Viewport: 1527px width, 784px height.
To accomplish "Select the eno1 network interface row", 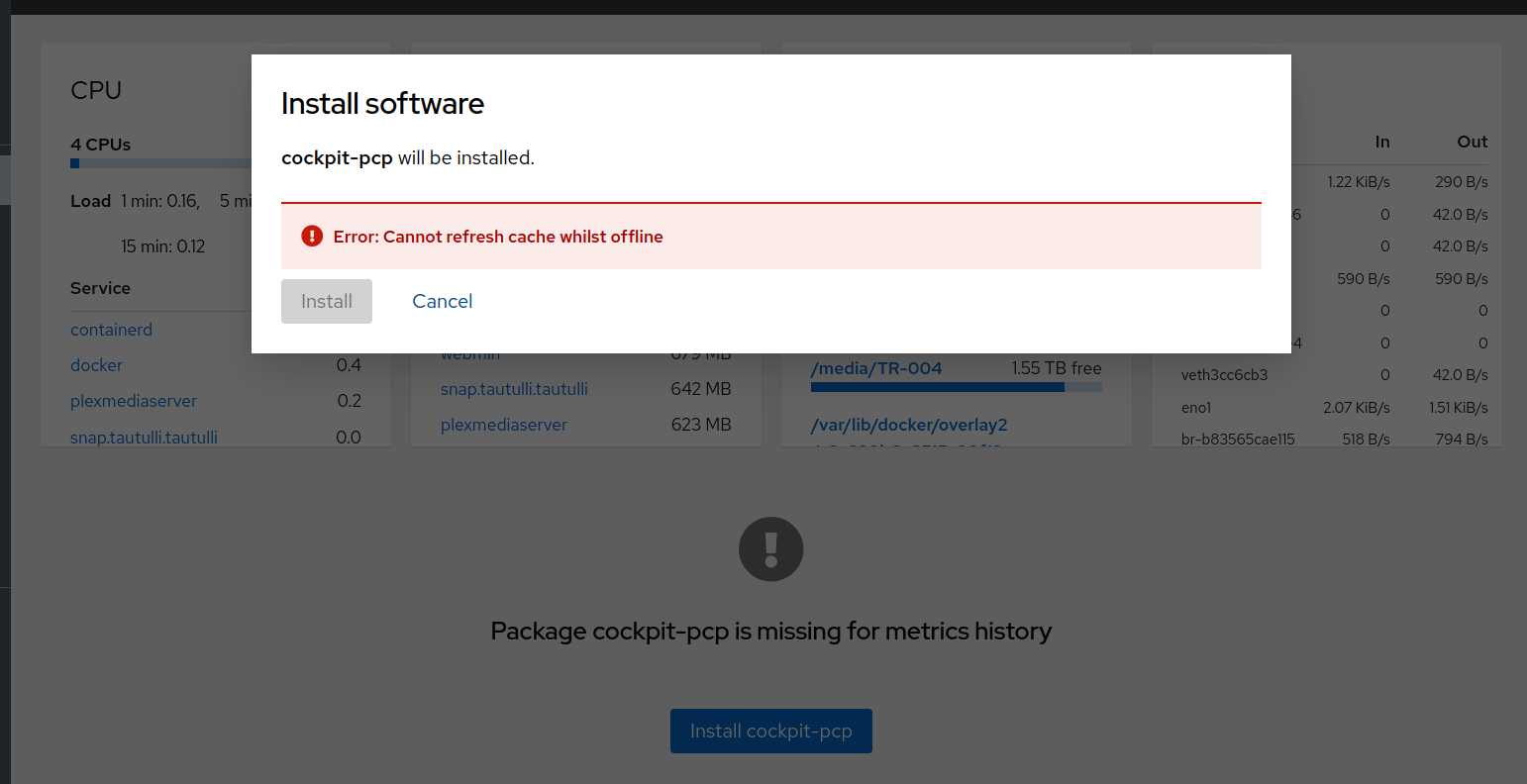I will click(1196, 408).
